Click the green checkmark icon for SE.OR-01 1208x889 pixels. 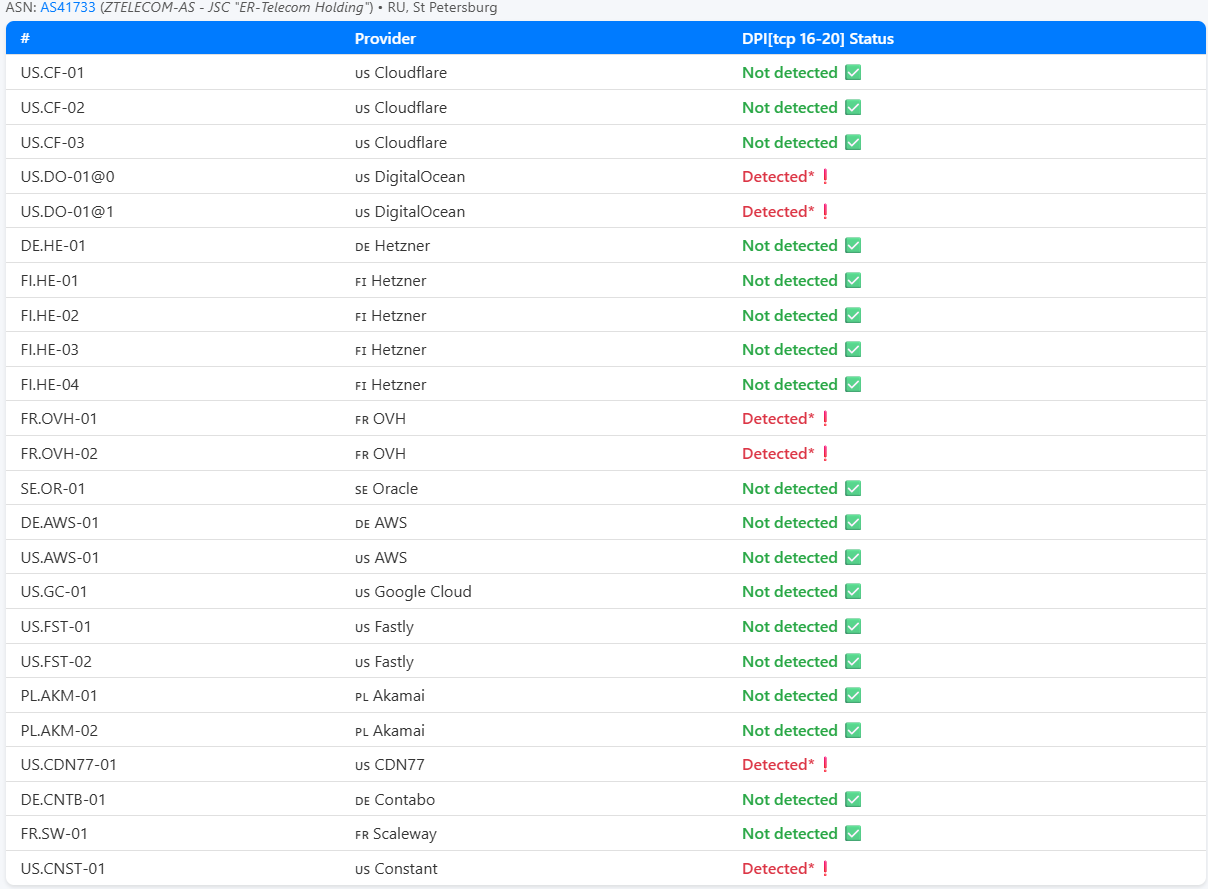click(853, 489)
